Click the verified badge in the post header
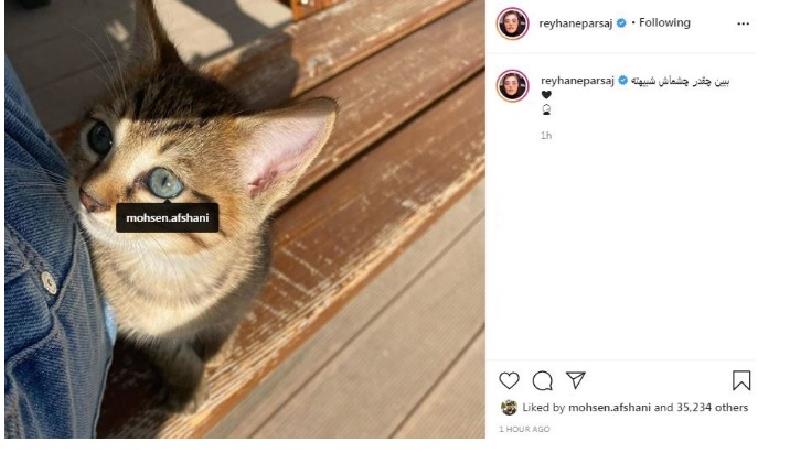 (x=622, y=23)
